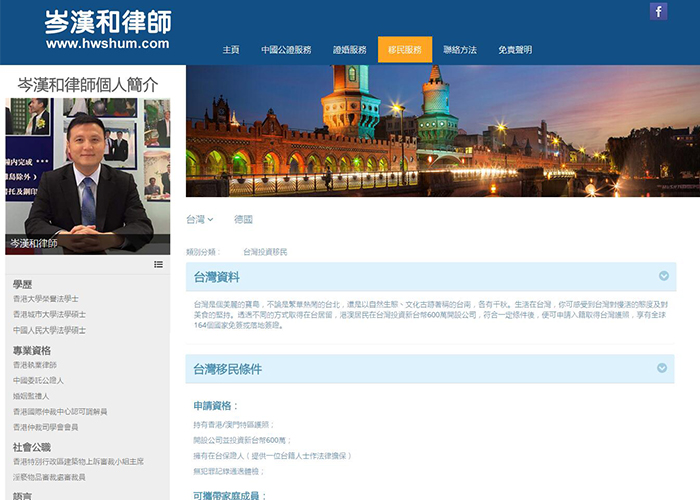Click the 岑漢和律師個人簡介 sidebar heading
The height and width of the screenshot is (500, 700).
pos(83,85)
